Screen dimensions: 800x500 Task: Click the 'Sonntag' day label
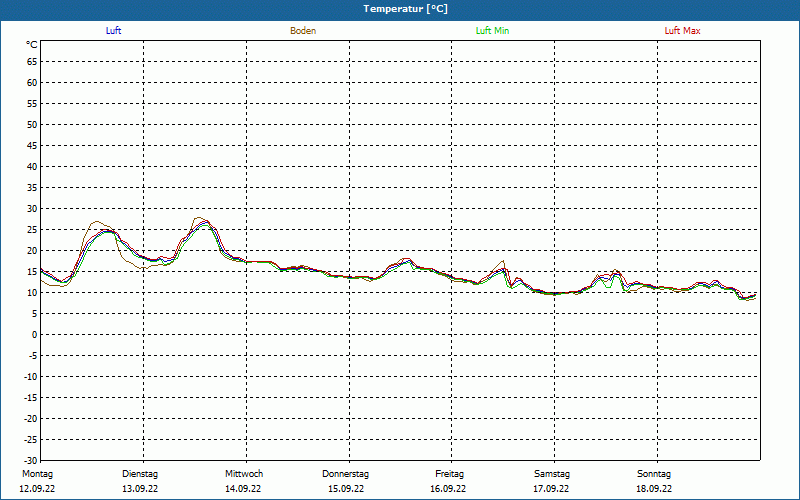click(x=654, y=474)
